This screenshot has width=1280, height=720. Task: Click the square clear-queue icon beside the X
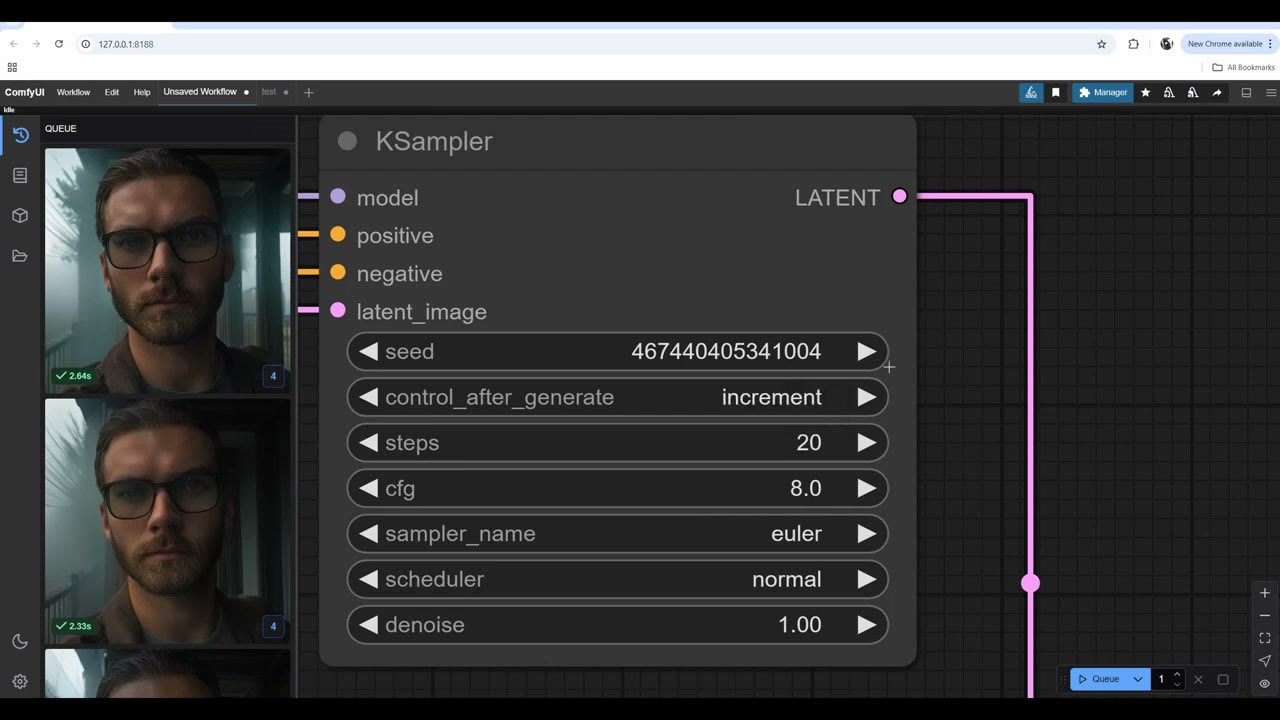(x=1223, y=679)
